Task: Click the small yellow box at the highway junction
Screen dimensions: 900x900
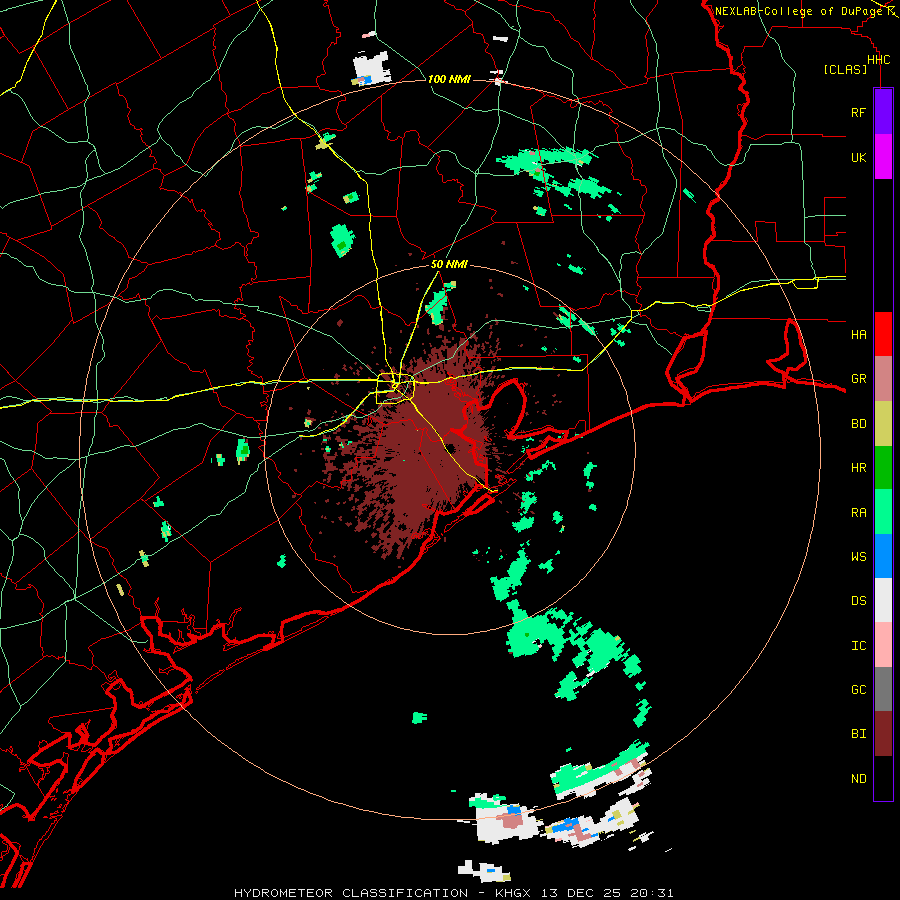Action: [x=395, y=388]
